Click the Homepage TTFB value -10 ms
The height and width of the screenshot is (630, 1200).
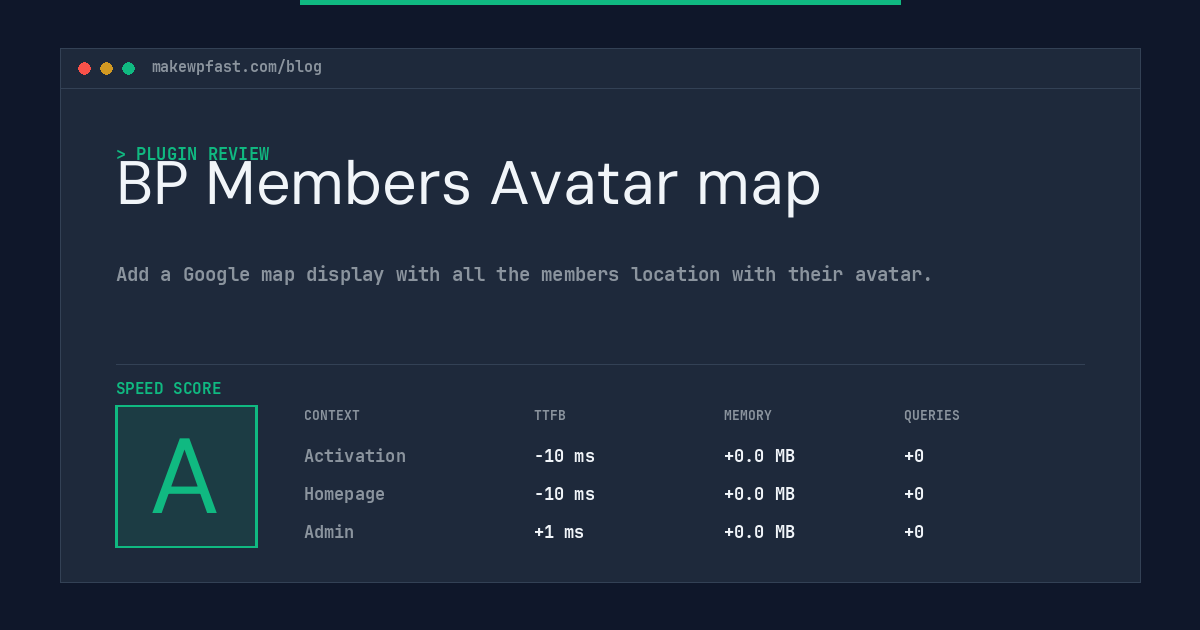[x=564, y=494]
